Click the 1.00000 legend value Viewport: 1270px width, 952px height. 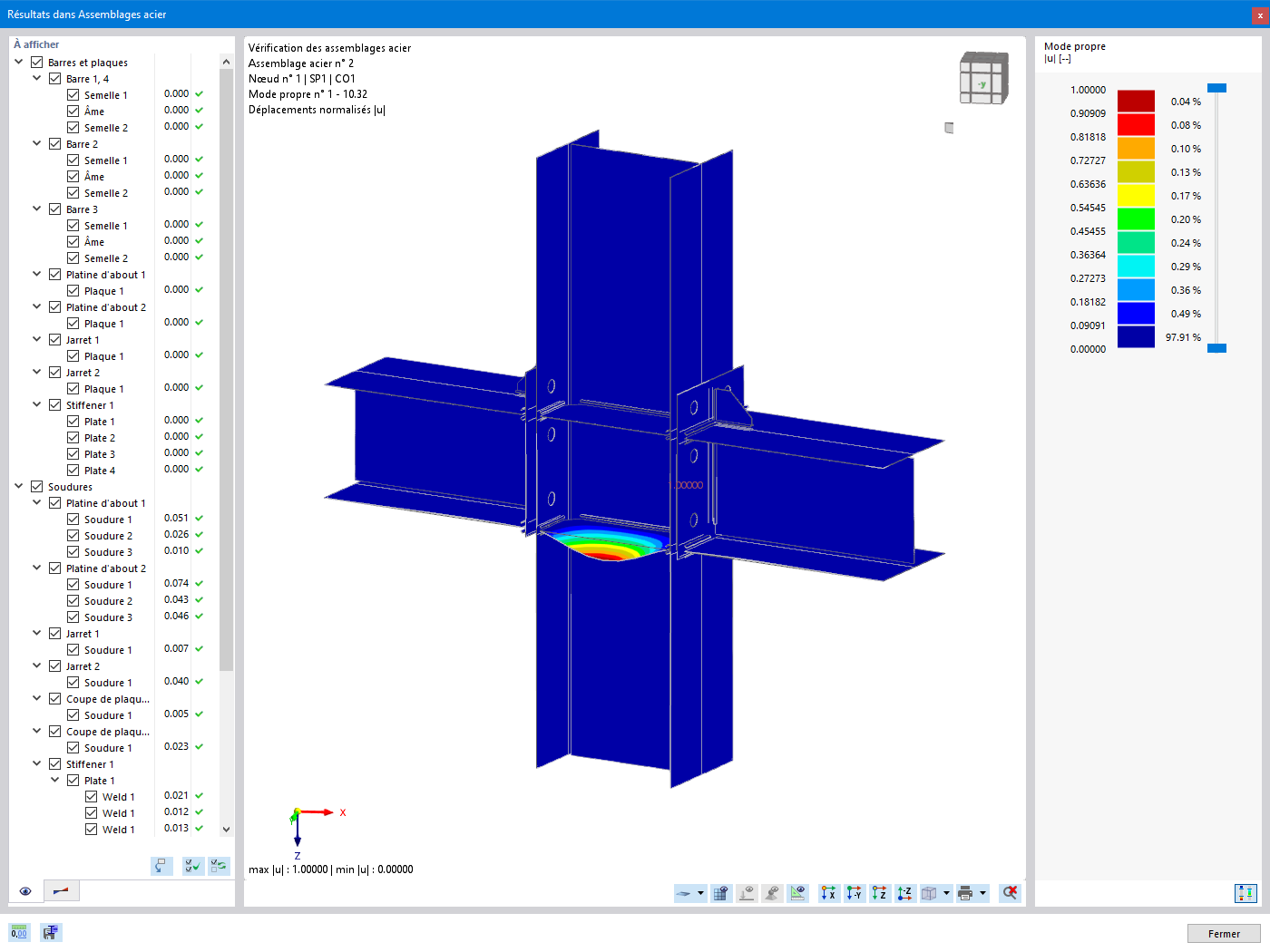pos(1089,90)
